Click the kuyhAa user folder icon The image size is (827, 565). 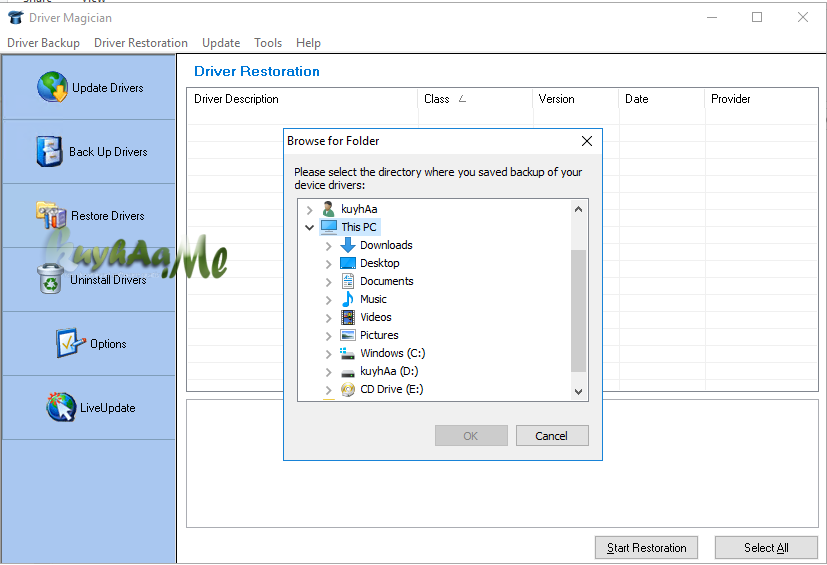[328, 209]
